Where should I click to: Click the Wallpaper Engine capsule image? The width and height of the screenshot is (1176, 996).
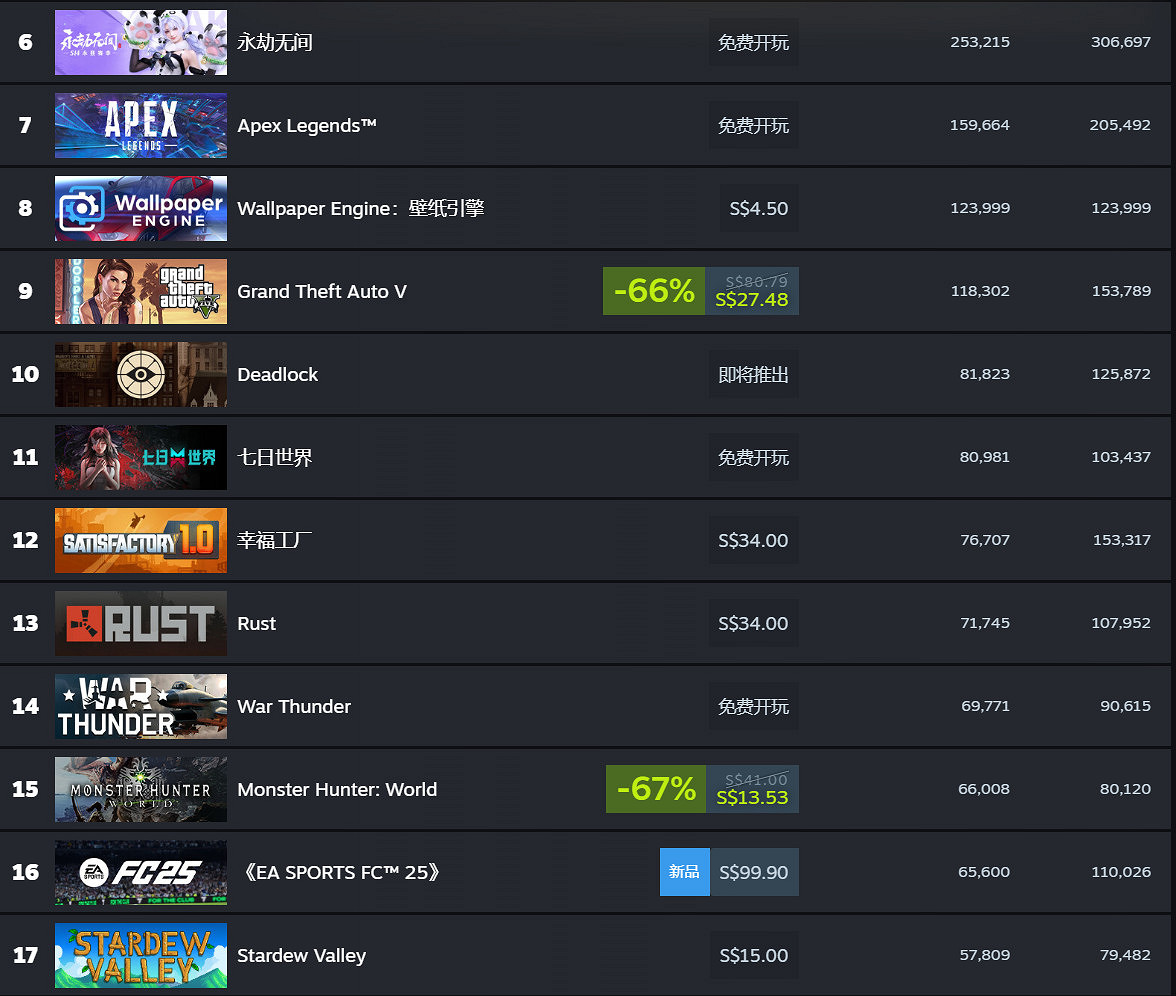click(141, 208)
